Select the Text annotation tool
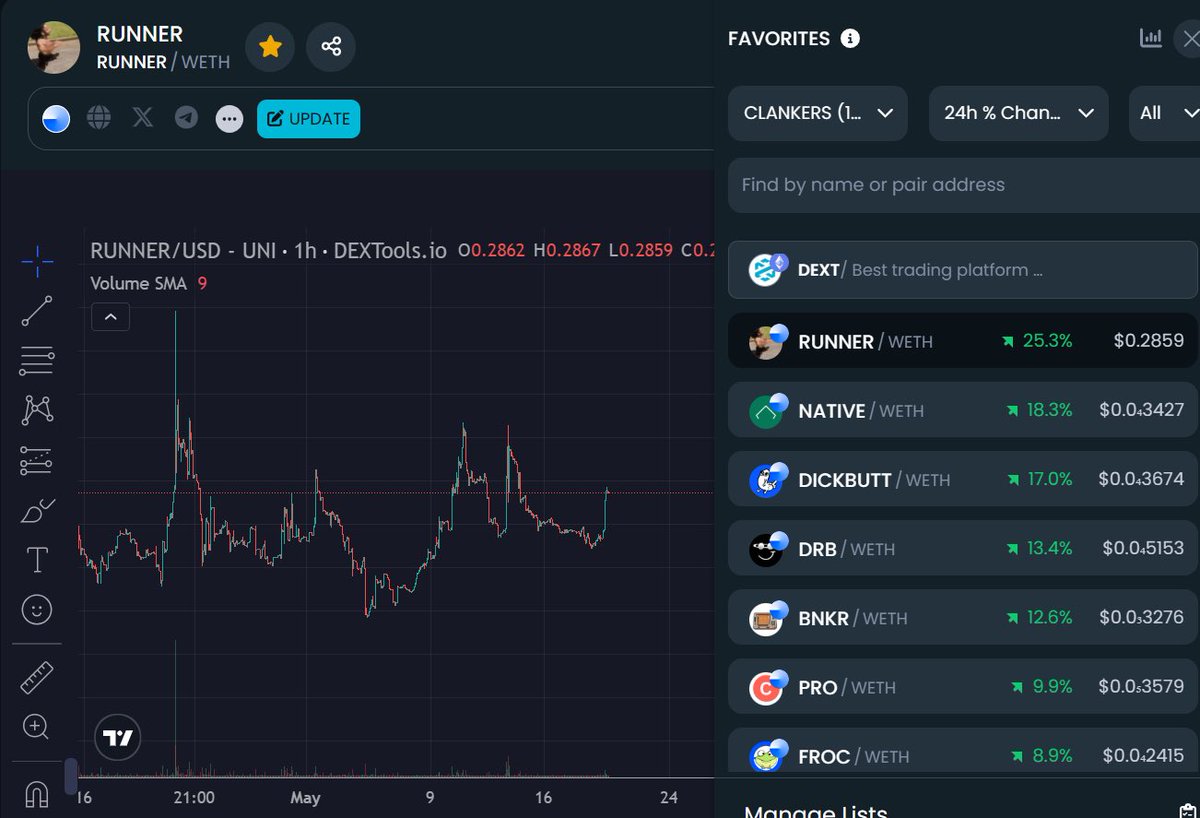This screenshot has width=1200, height=818. click(x=37, y=560)
